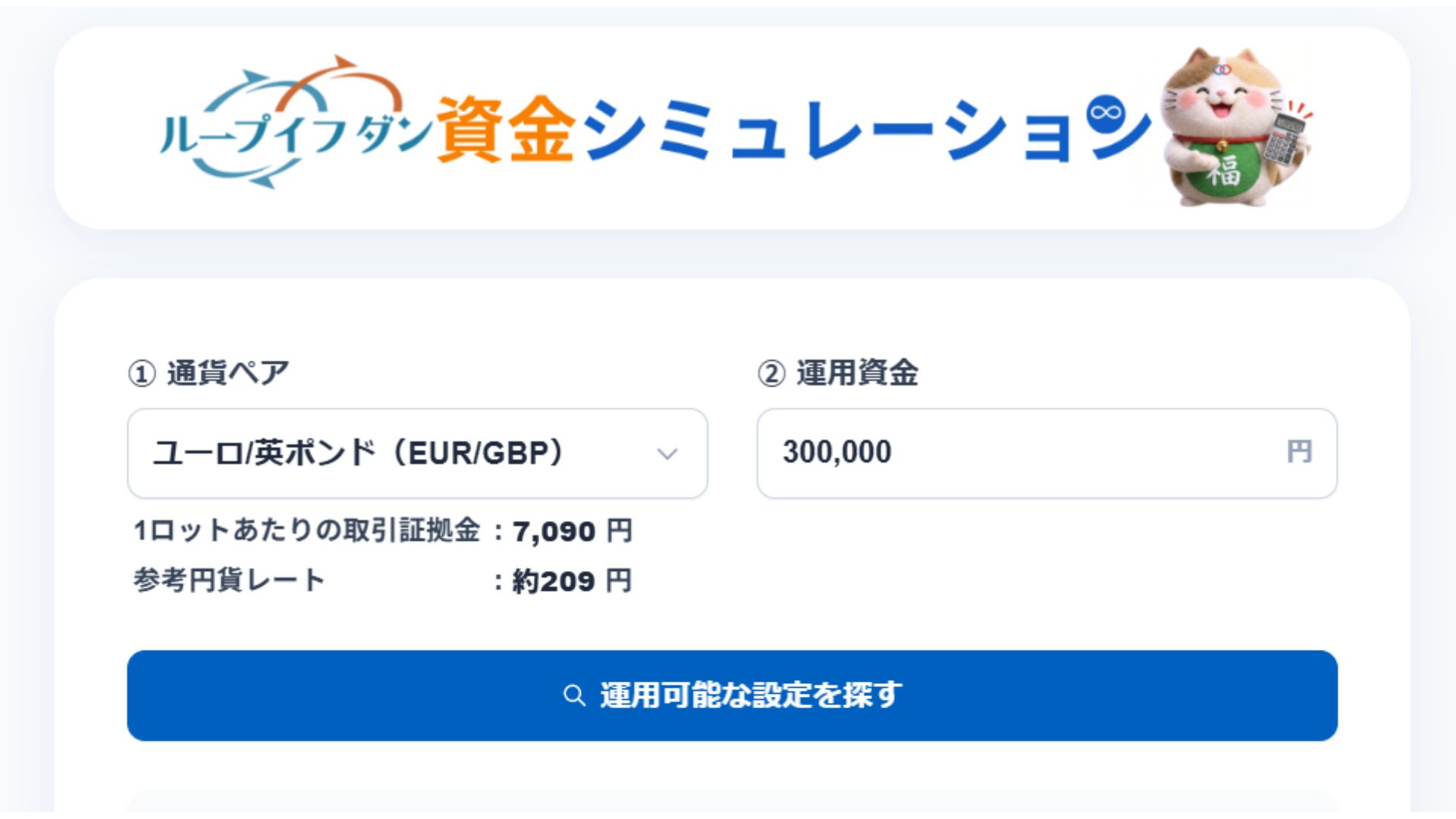Click the 7,090 円 margin value

point(573,532)
